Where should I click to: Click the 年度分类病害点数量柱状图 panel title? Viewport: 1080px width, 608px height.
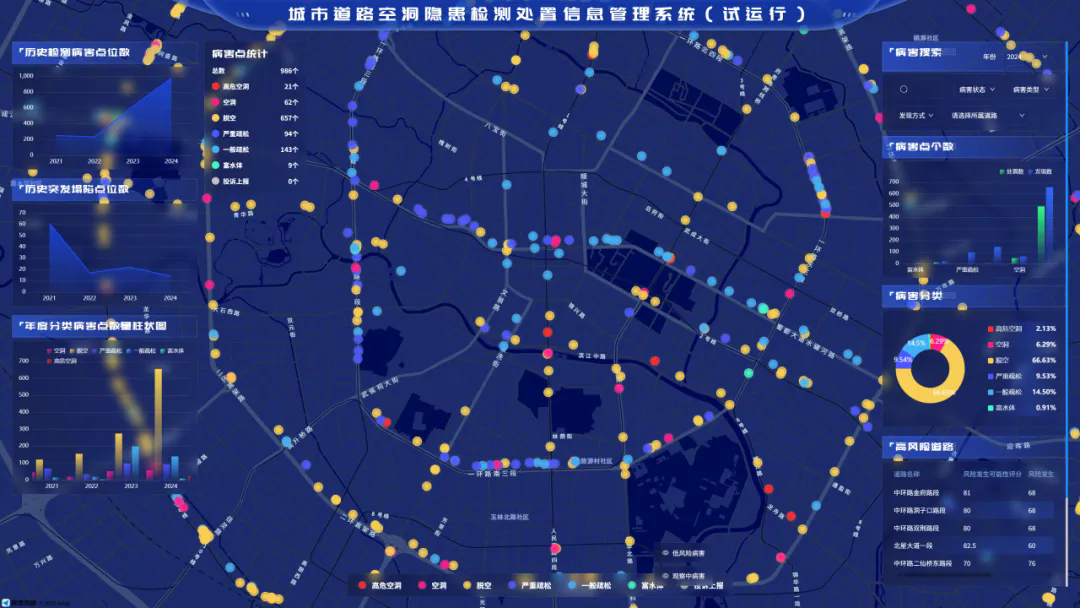coord(95,326)
